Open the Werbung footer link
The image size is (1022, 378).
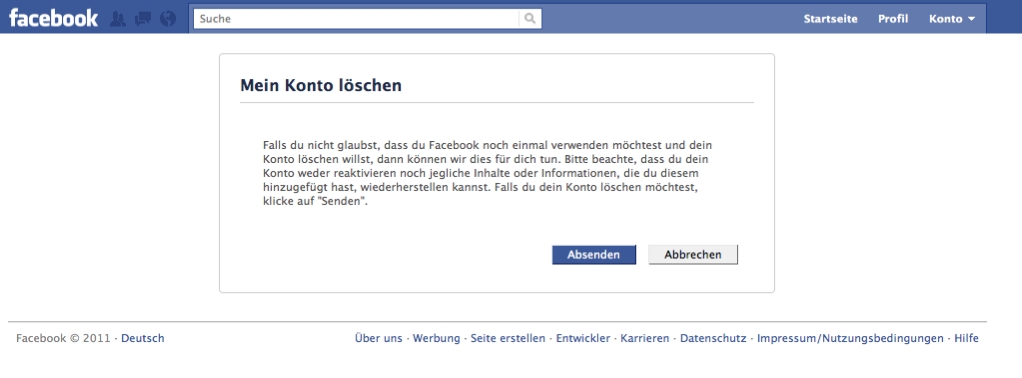(436, 338)
